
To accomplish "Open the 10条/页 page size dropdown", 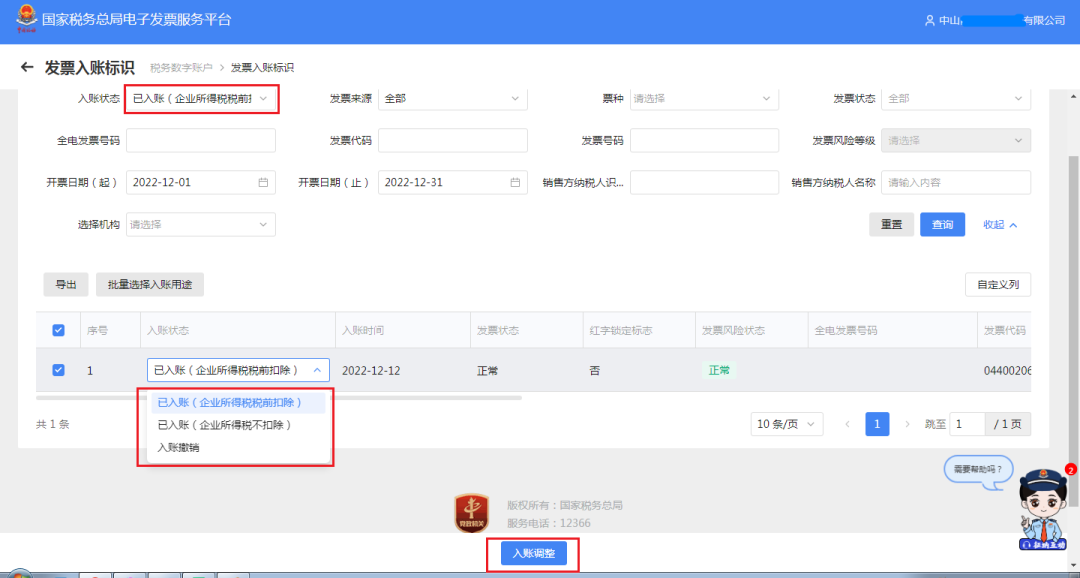I will coord(786,424).
